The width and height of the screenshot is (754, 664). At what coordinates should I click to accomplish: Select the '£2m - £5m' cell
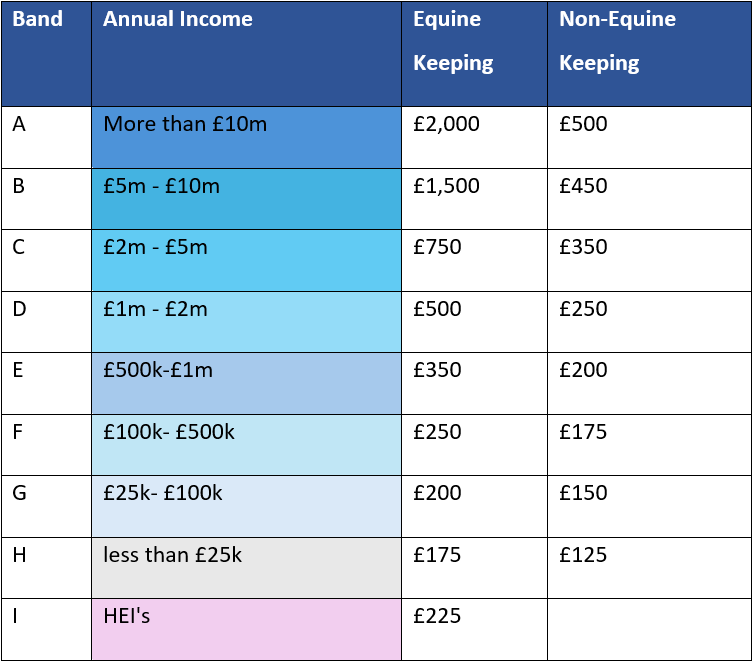click(x=246, y=260)
